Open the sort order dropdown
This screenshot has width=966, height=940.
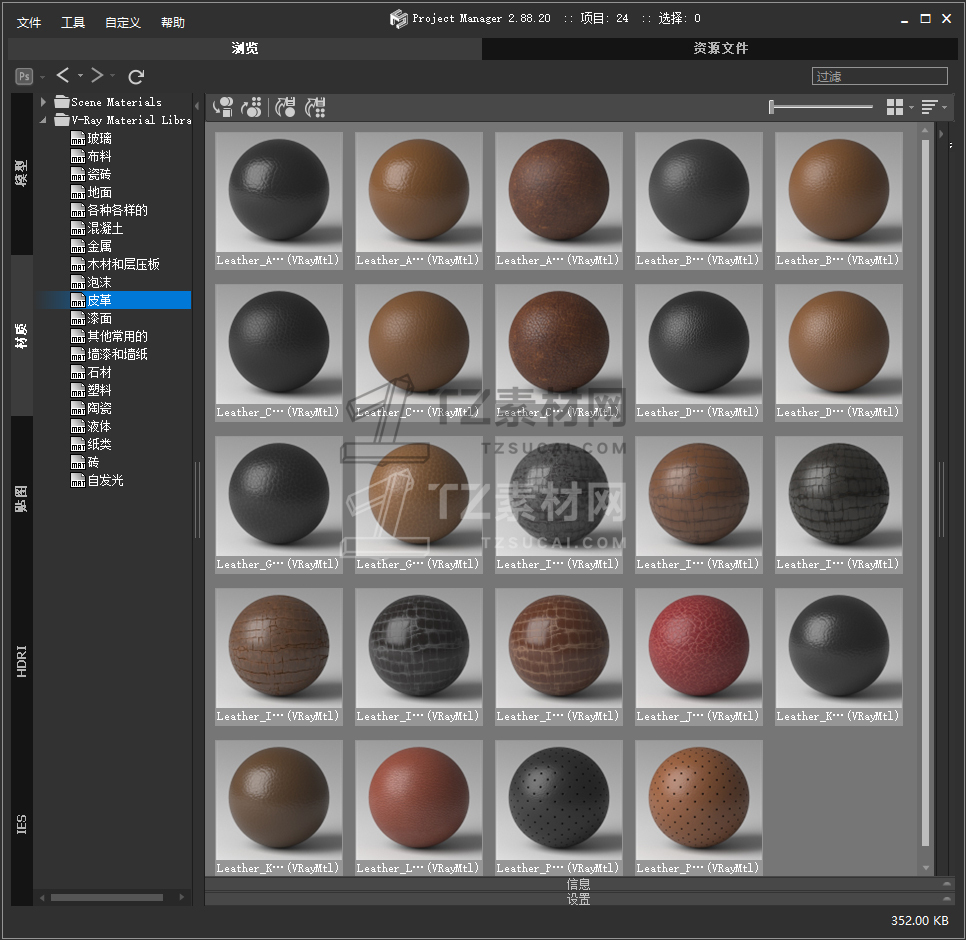(x=933, y=107)
